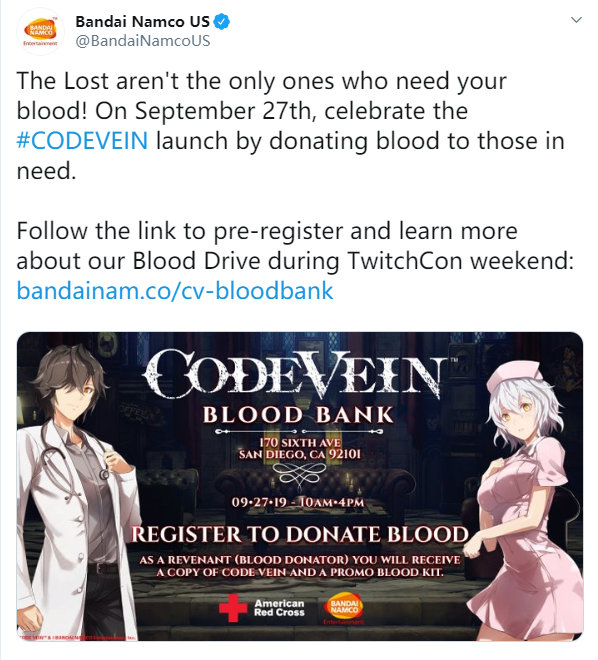Click the 09-27-19 date line

point(298,503)
